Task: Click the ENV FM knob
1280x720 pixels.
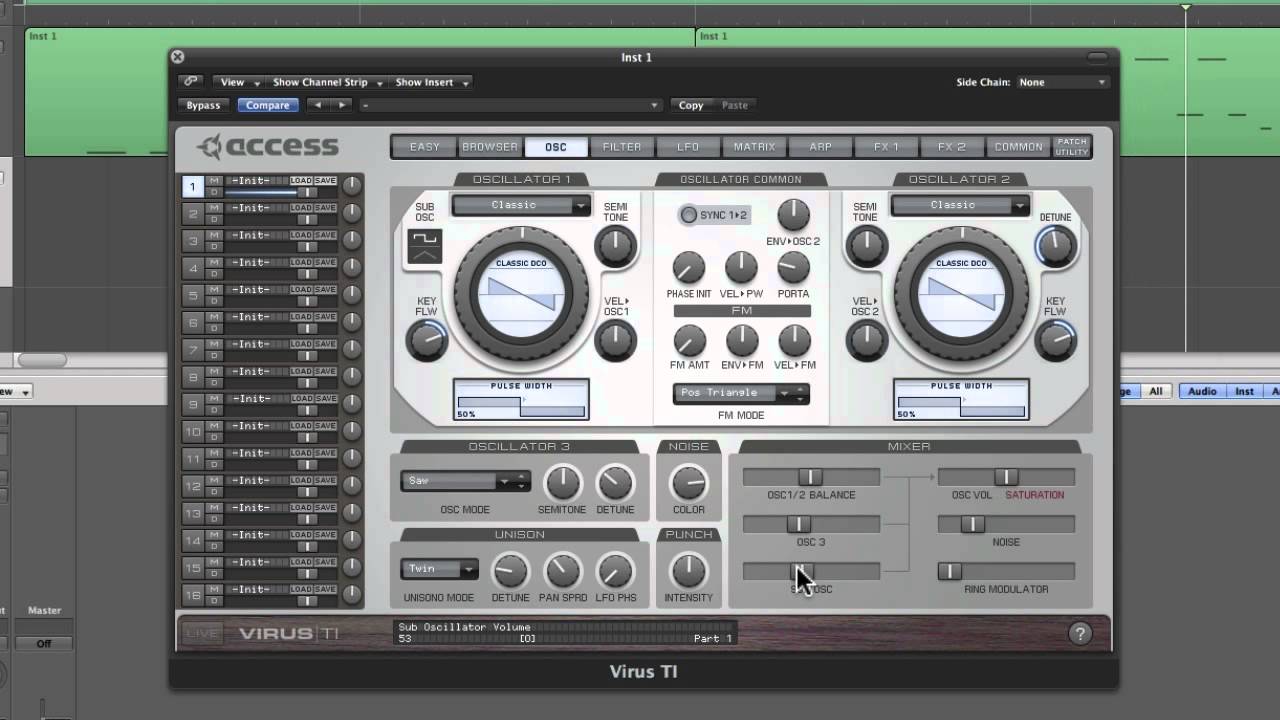Action: point(741,340)
